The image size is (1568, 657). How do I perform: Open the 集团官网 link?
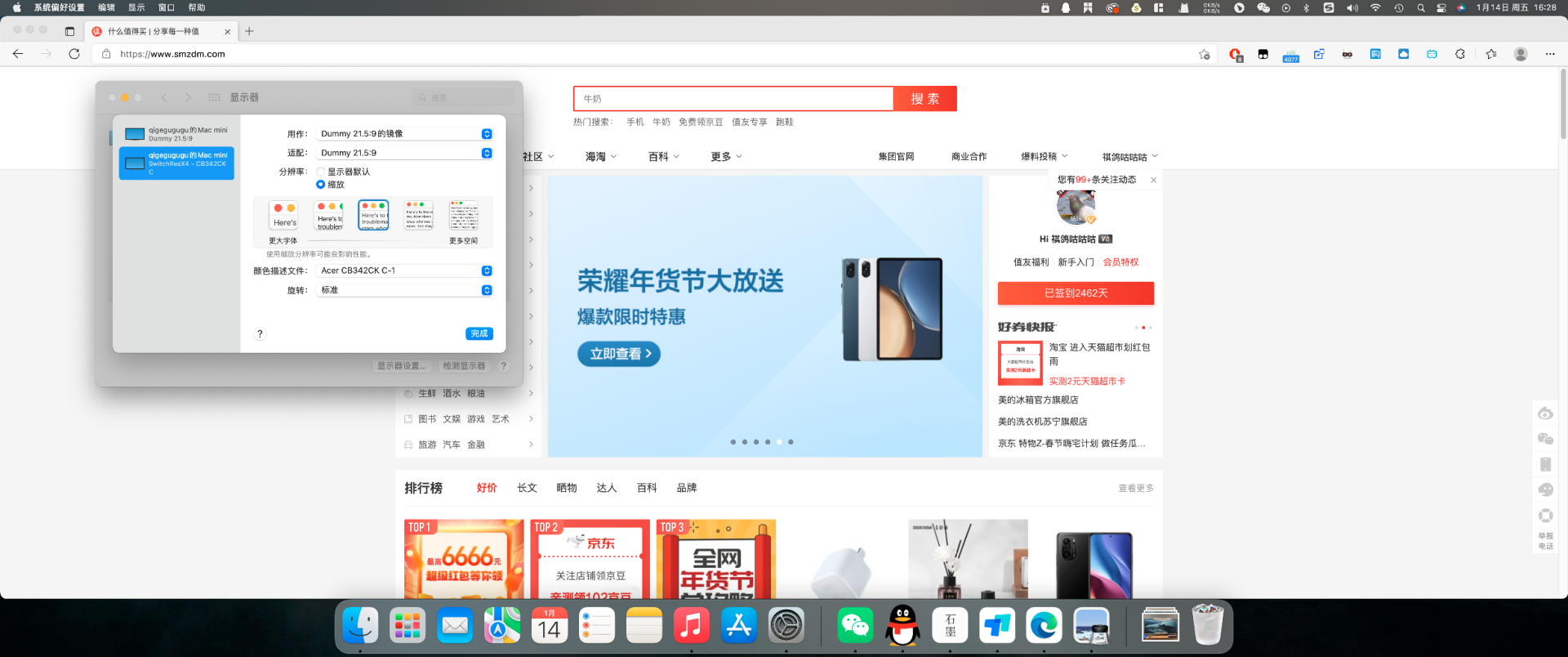(896, 156)
